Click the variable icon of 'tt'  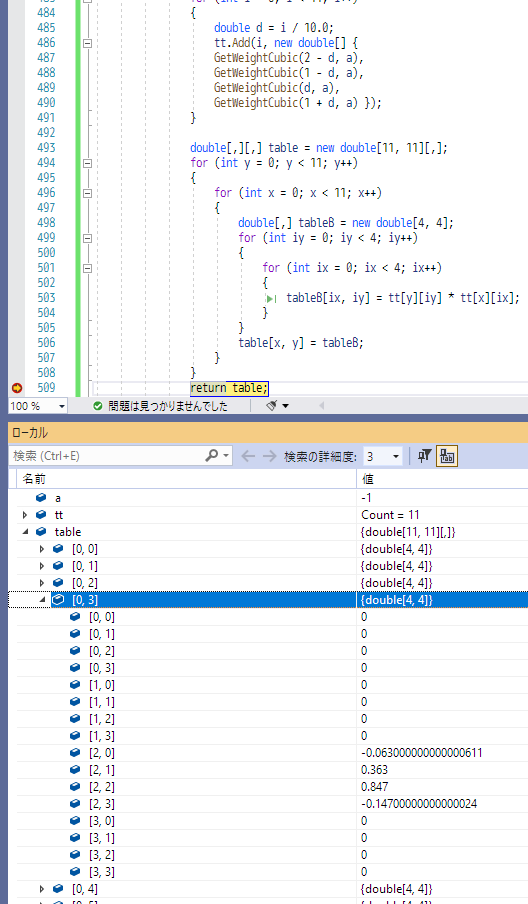[x=41, y=514]
